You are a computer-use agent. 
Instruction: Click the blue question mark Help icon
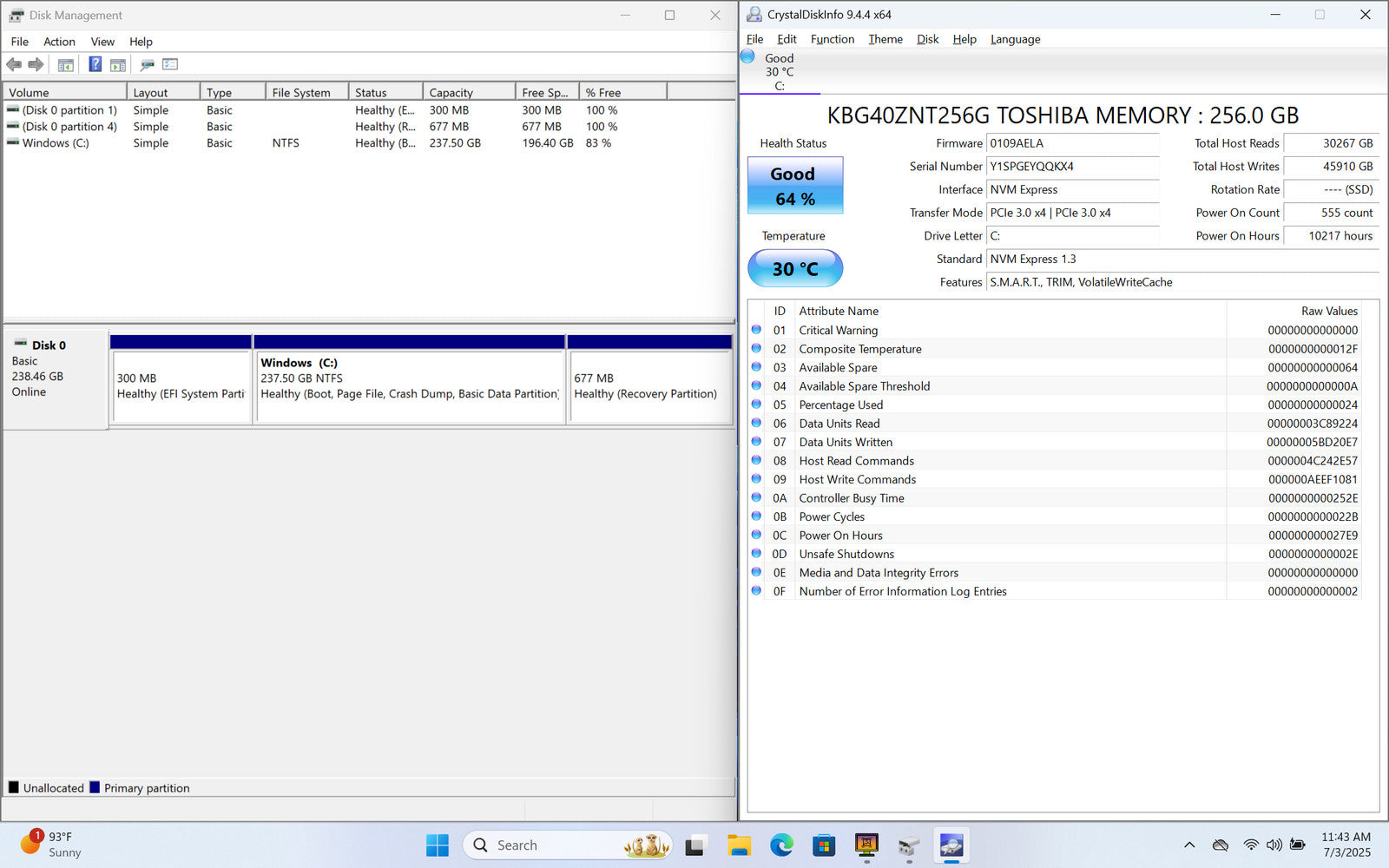coord(95,64)
